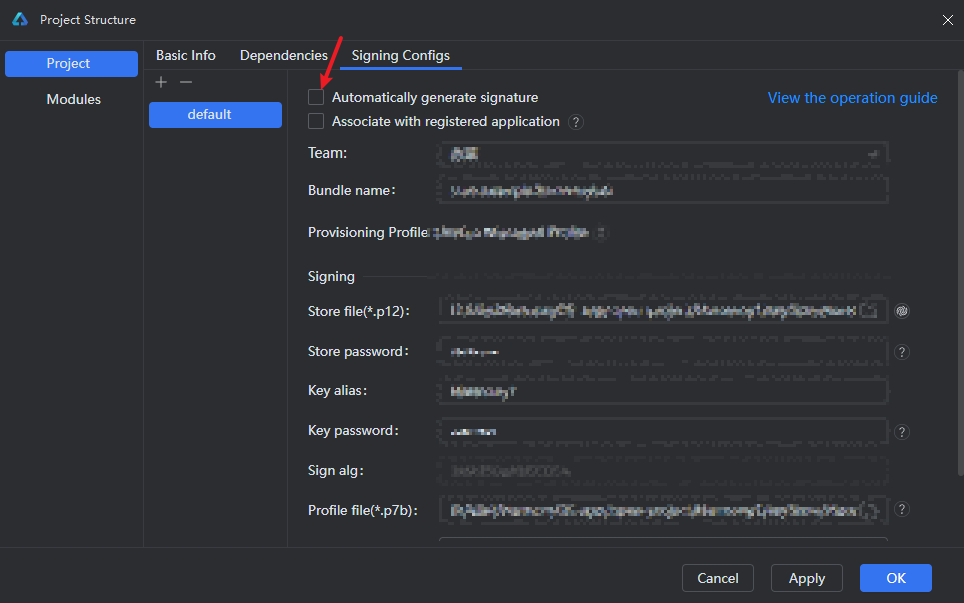Click the help icon beside Profile file
This screenshot has width=964, height=603.
coord(901,510)
